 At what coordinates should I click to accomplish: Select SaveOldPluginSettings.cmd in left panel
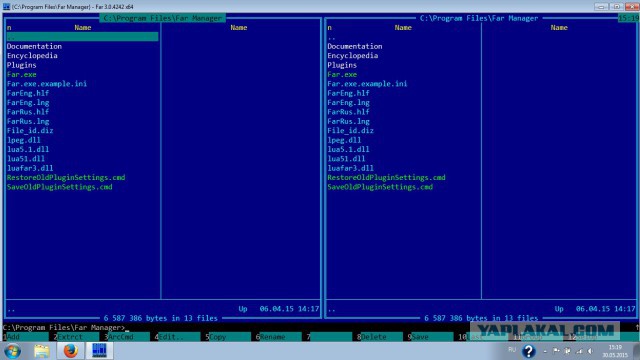tap(60, 187)
